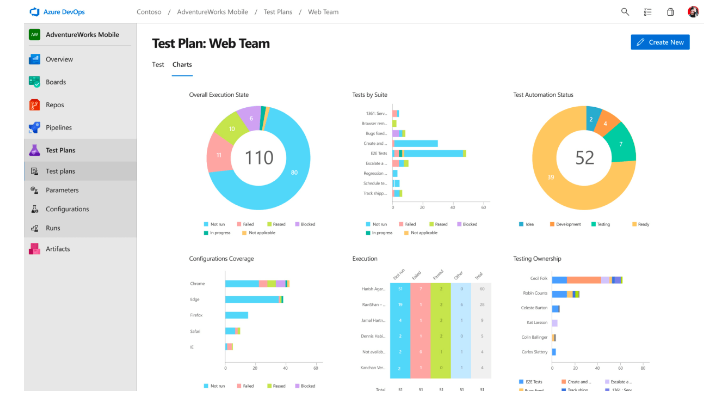721x411 pixels.
Task: Click the "52" total in Test Automation Status
Action: [x=584, y=158]
